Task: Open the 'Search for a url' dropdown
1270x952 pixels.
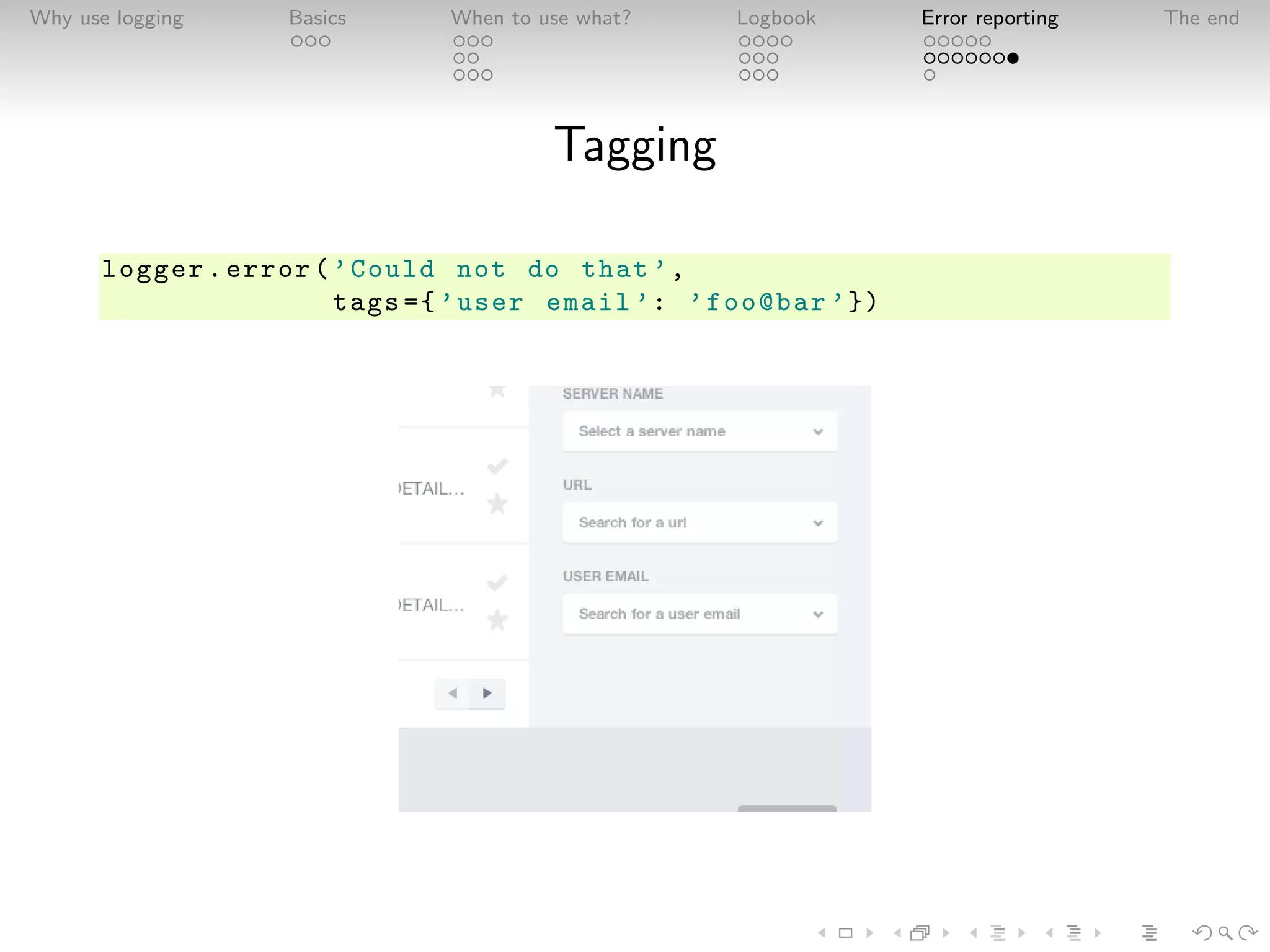Action: pos(699,522)
